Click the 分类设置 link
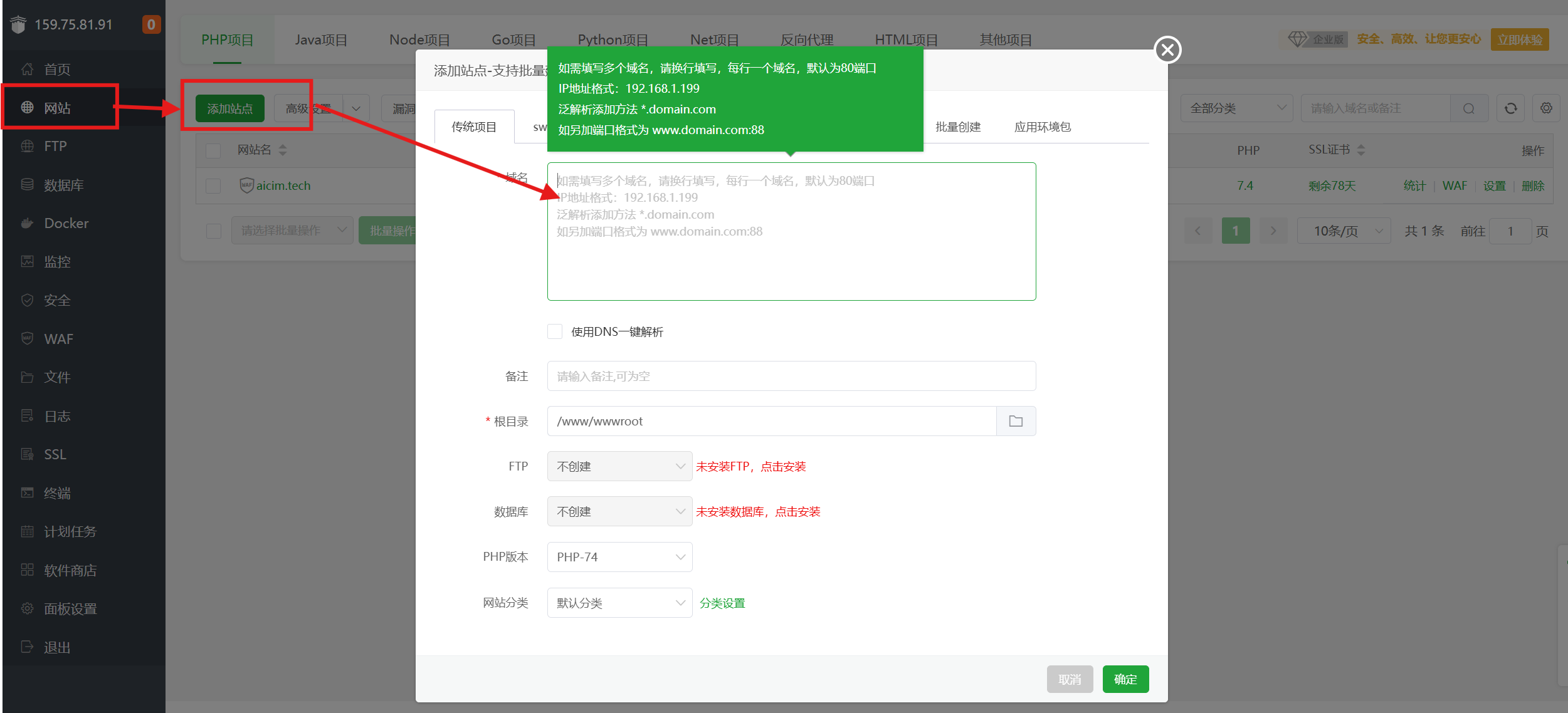Screen dimensions: 1568x713 pyautogui.click(x=722, y=603)
